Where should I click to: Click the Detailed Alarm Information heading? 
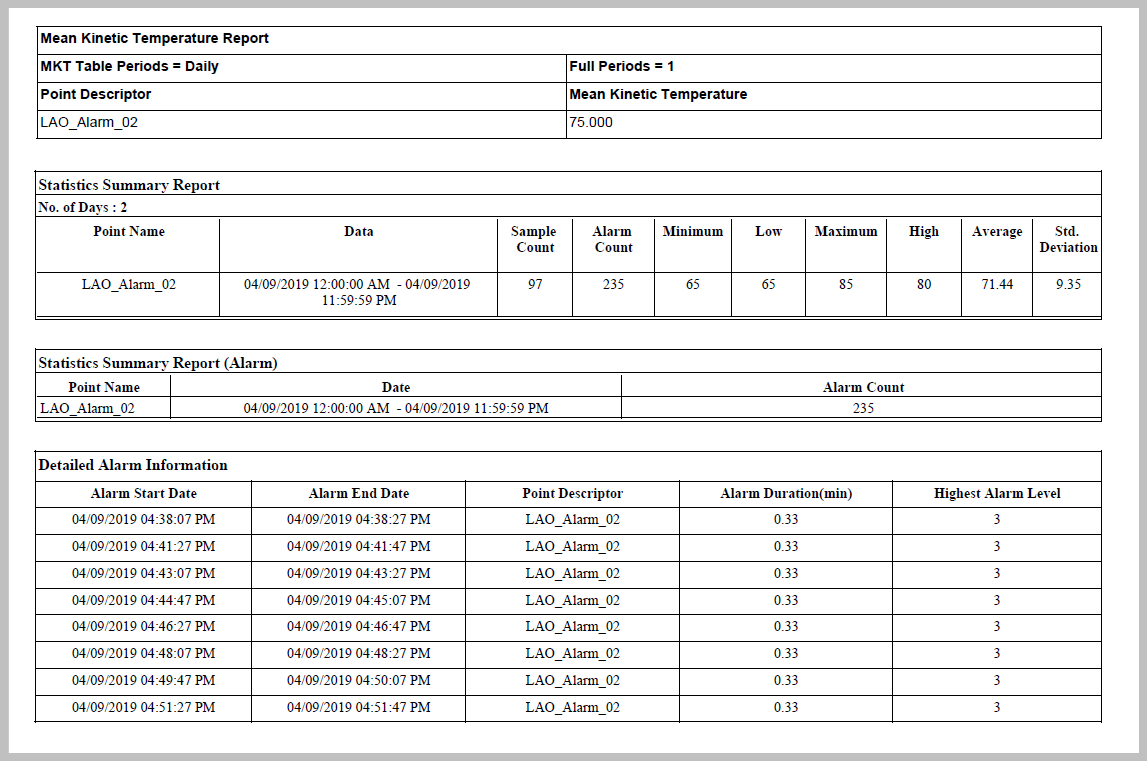(133, 465)
